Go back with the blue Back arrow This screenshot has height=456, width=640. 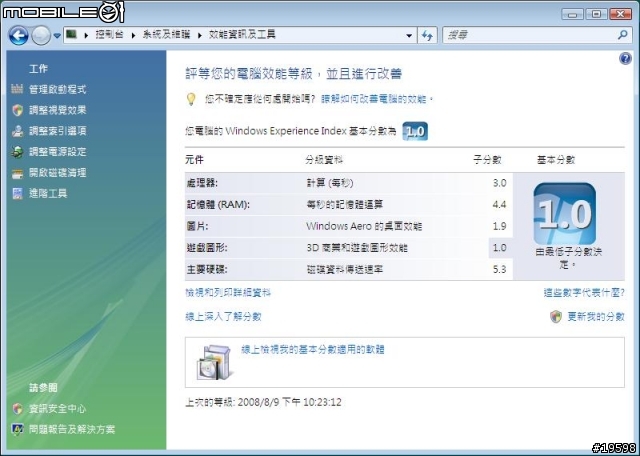(19, 36)
